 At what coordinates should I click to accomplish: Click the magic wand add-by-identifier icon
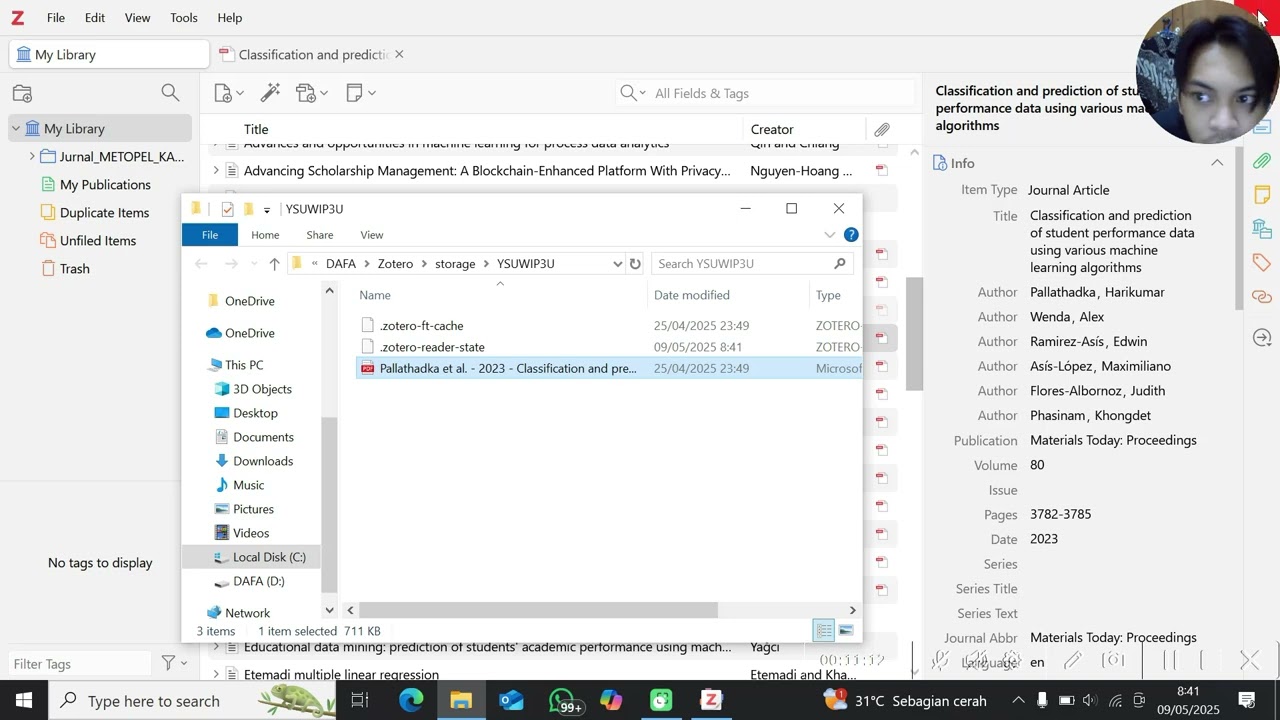pos(270,93)
